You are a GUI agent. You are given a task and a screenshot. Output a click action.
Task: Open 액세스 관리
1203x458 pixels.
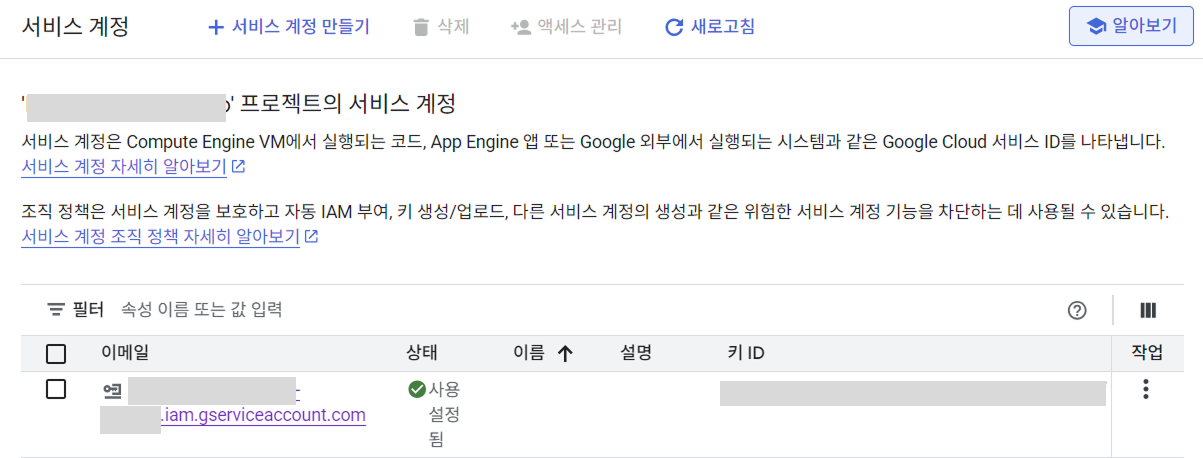tap(566, 27)
